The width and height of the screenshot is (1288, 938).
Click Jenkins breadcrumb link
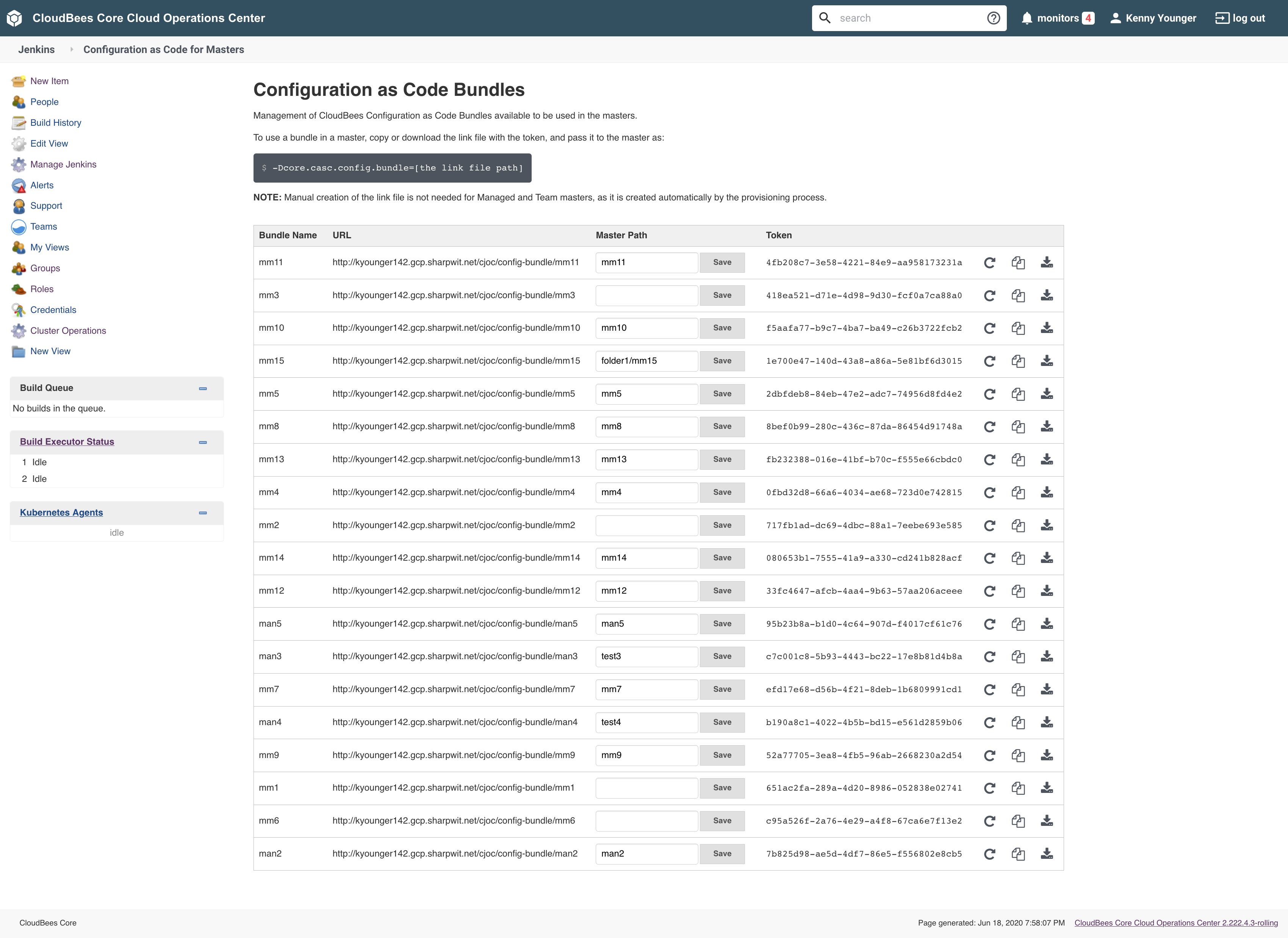36,49
